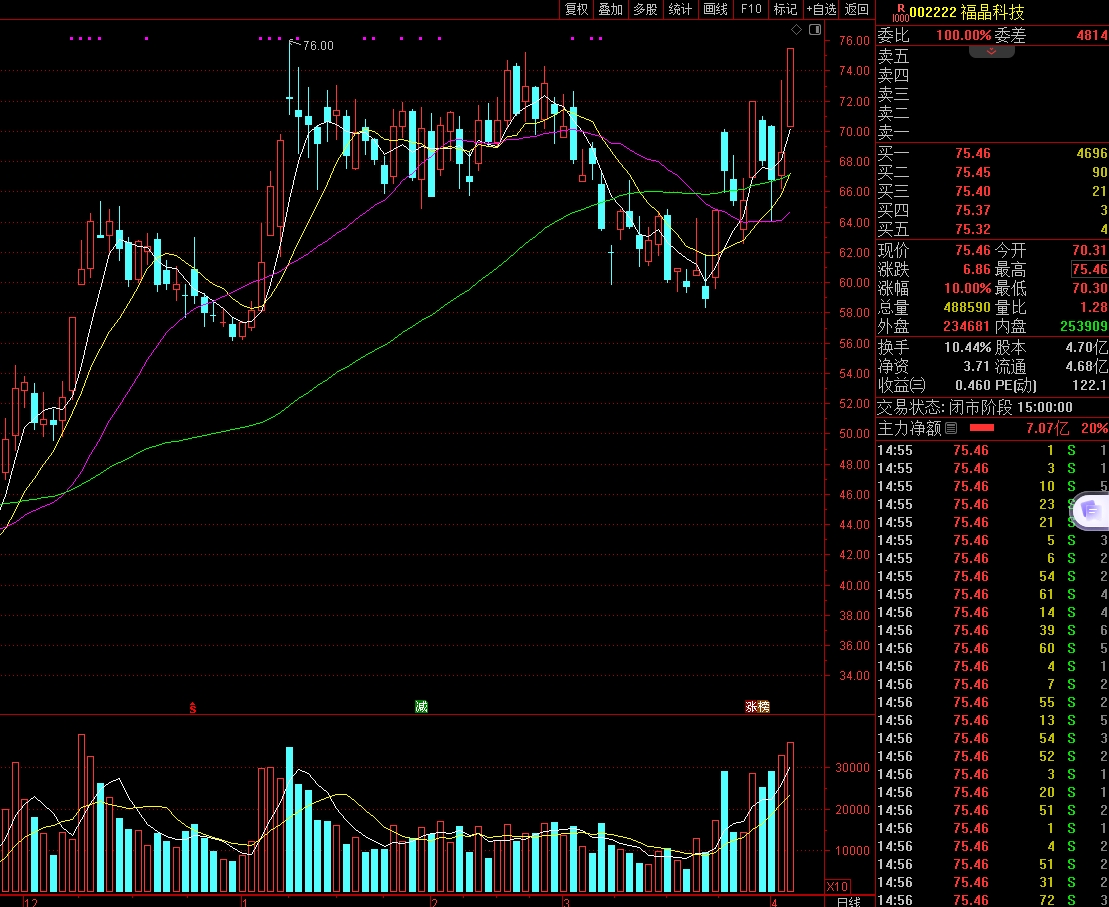1109x907 pixels.
Task: Open the 复权 adjustment menu
Action: (577, 10)
